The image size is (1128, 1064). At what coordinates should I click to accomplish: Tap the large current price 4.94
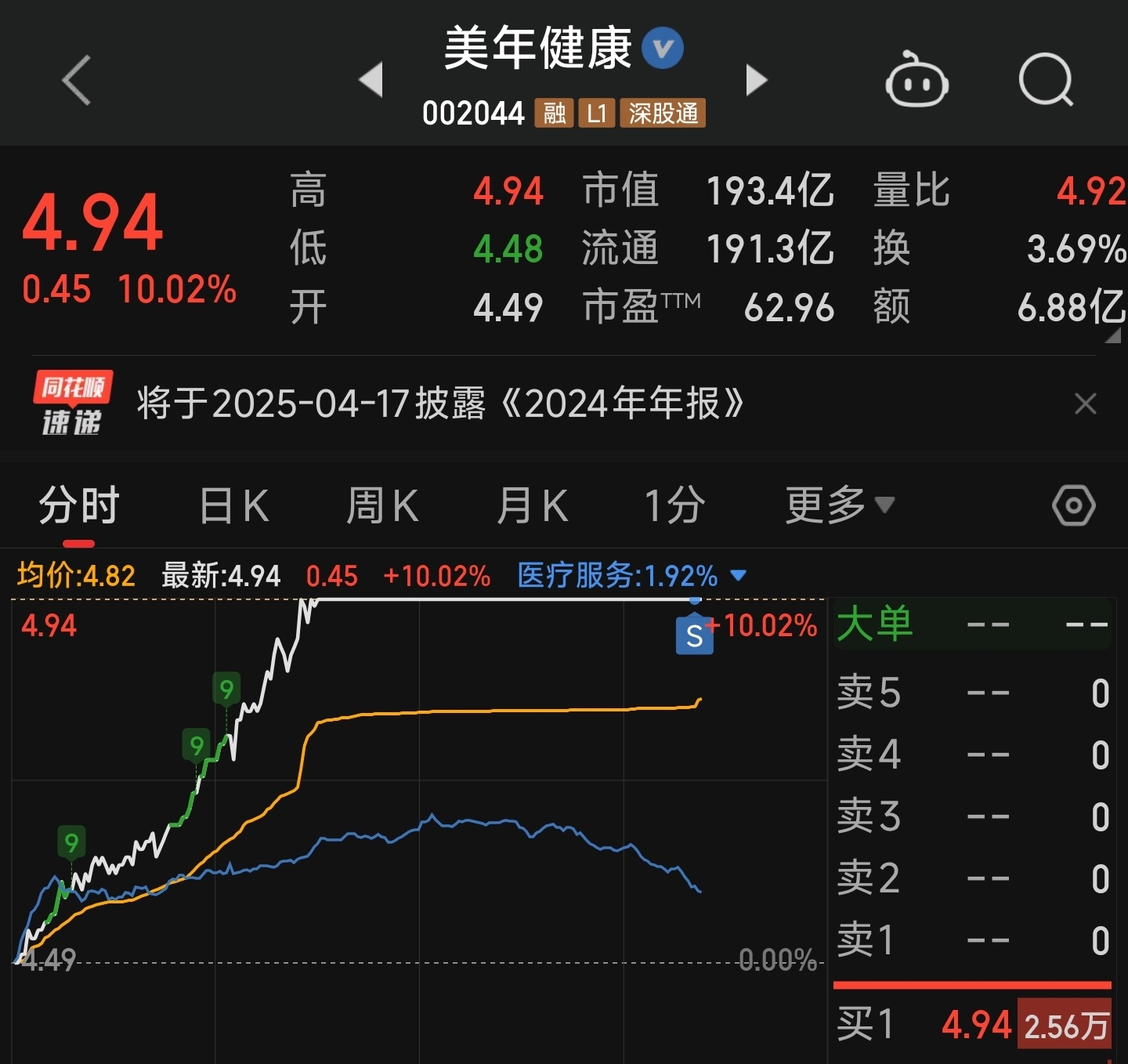click(93, 223)
